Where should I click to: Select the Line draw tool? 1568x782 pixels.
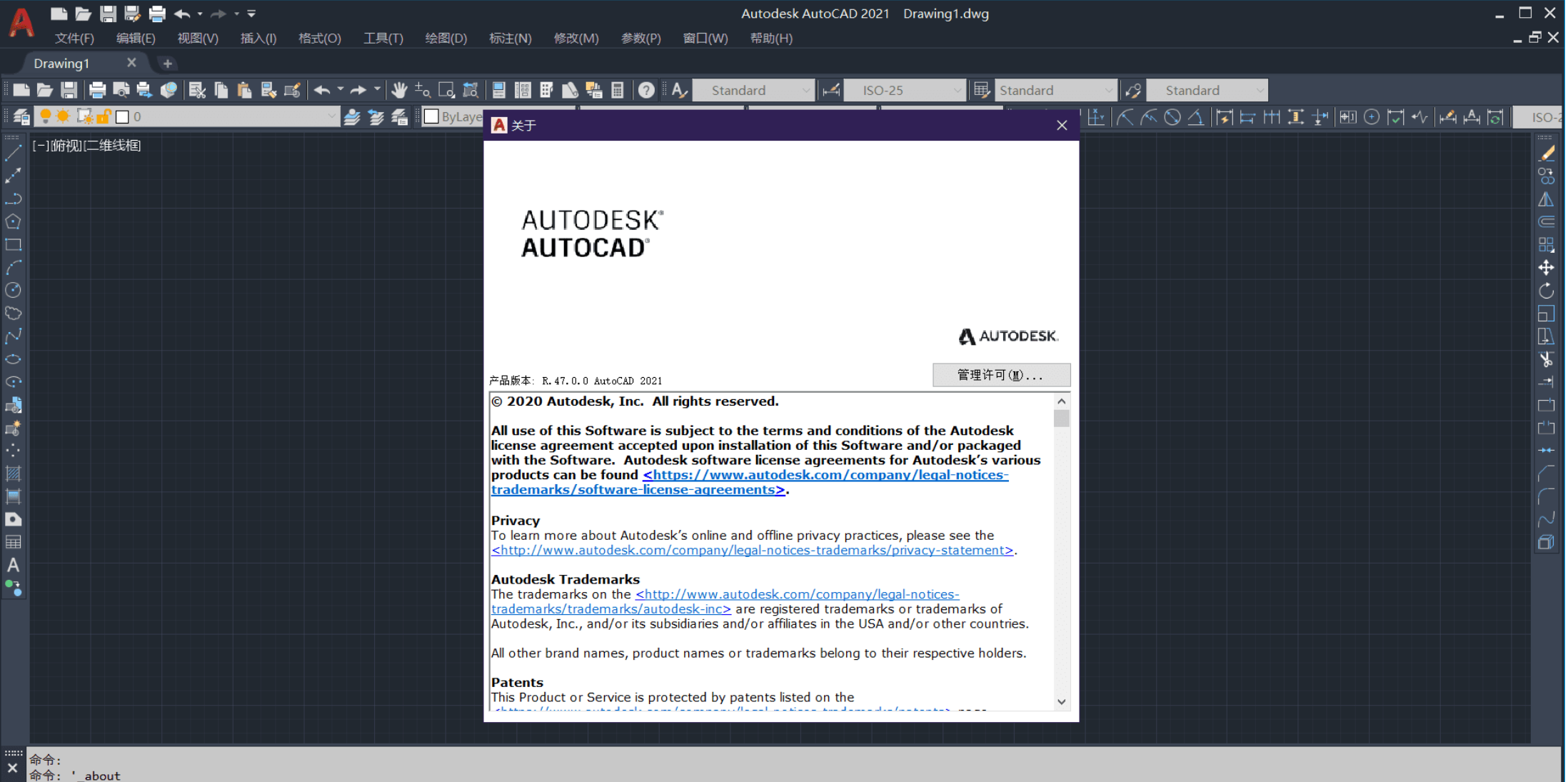[x=13, y=152]
